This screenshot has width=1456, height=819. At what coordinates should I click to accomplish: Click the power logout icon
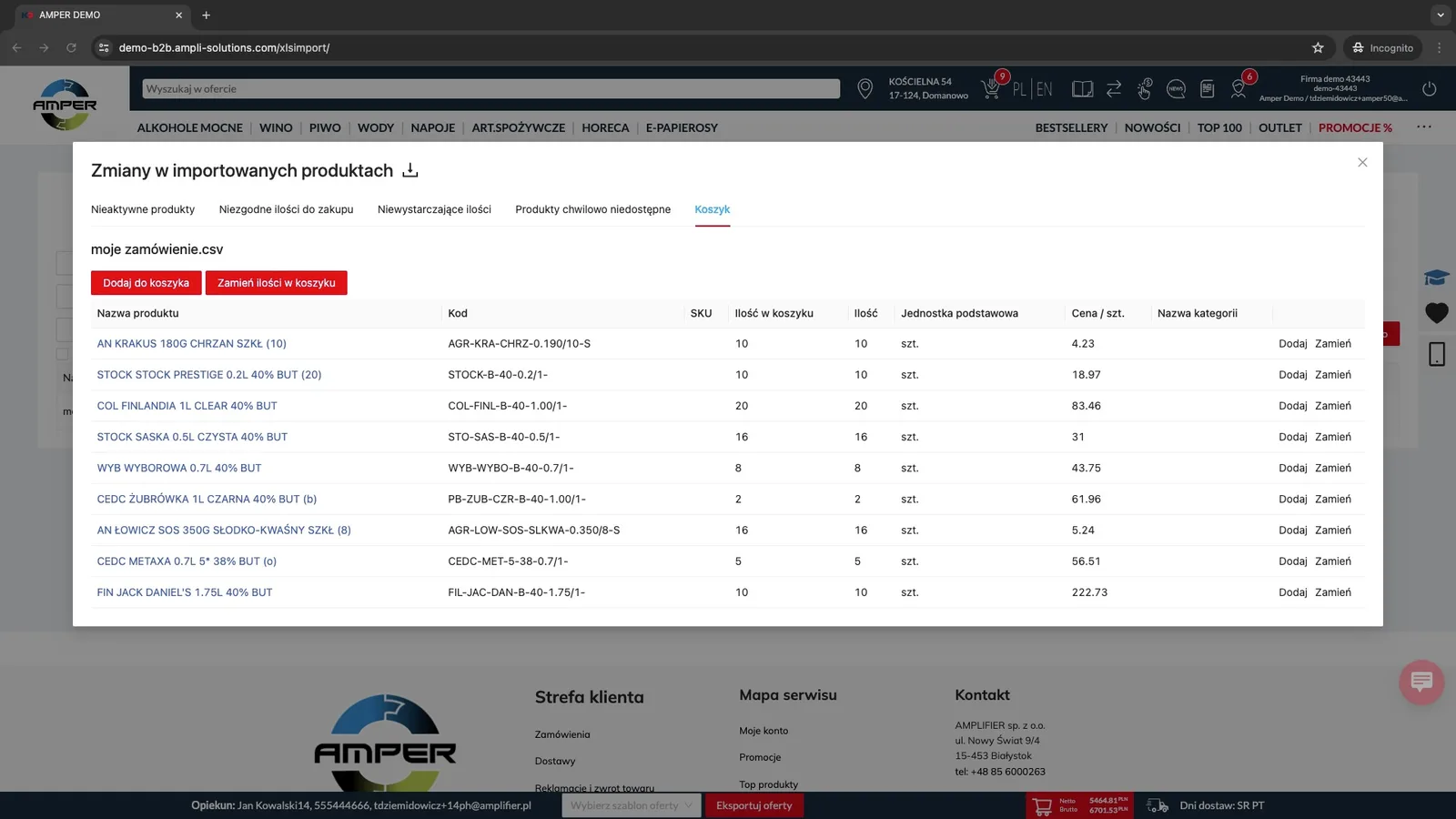click(1430, 89)
